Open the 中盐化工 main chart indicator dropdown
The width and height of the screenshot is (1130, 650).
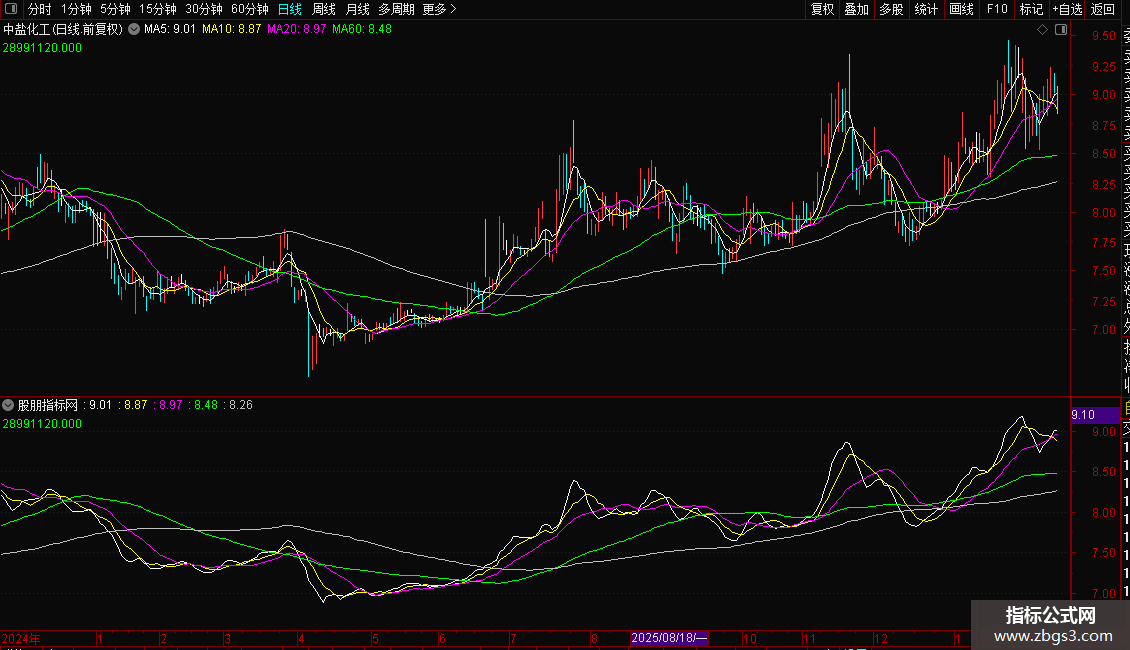click(x=134, y=30)
